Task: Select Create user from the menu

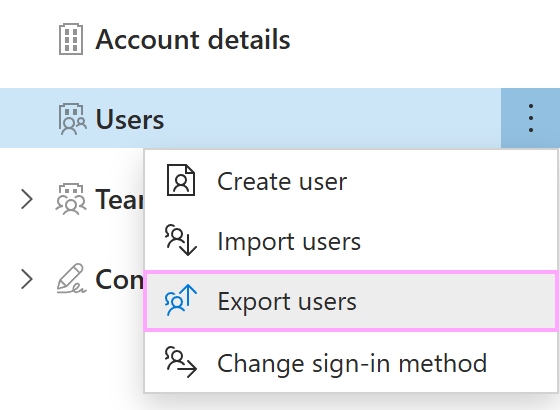Action: click(351, 181)
